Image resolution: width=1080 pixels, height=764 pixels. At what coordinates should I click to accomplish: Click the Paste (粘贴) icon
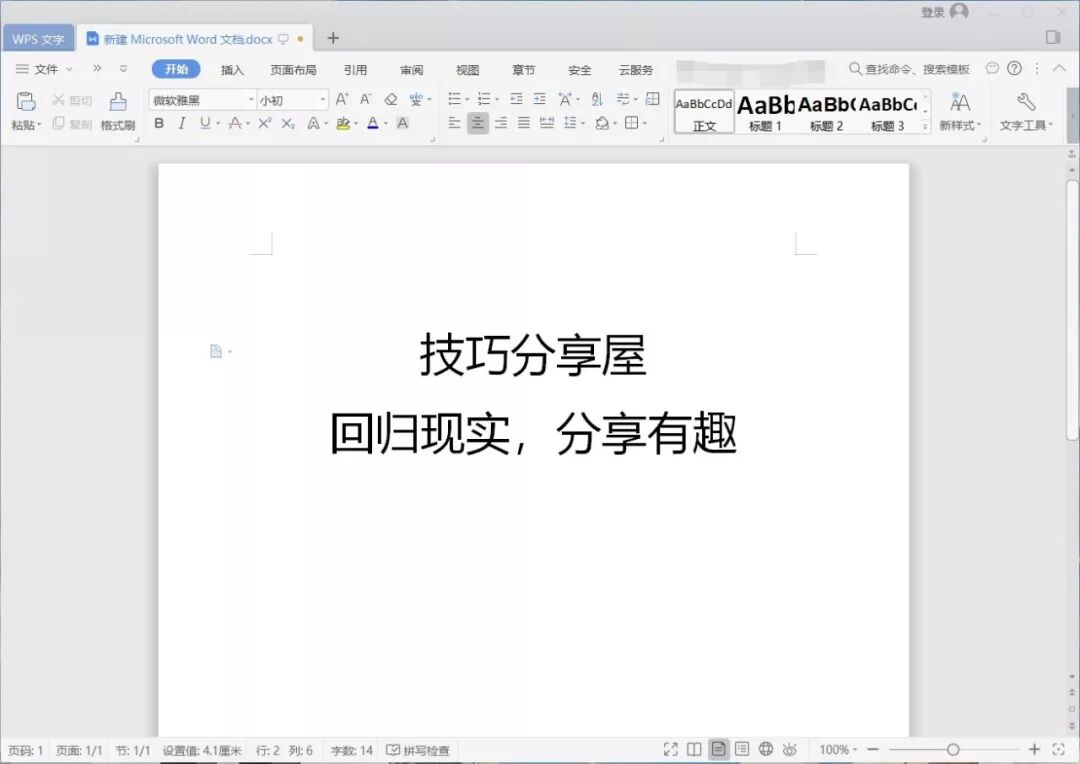(25, 105)
